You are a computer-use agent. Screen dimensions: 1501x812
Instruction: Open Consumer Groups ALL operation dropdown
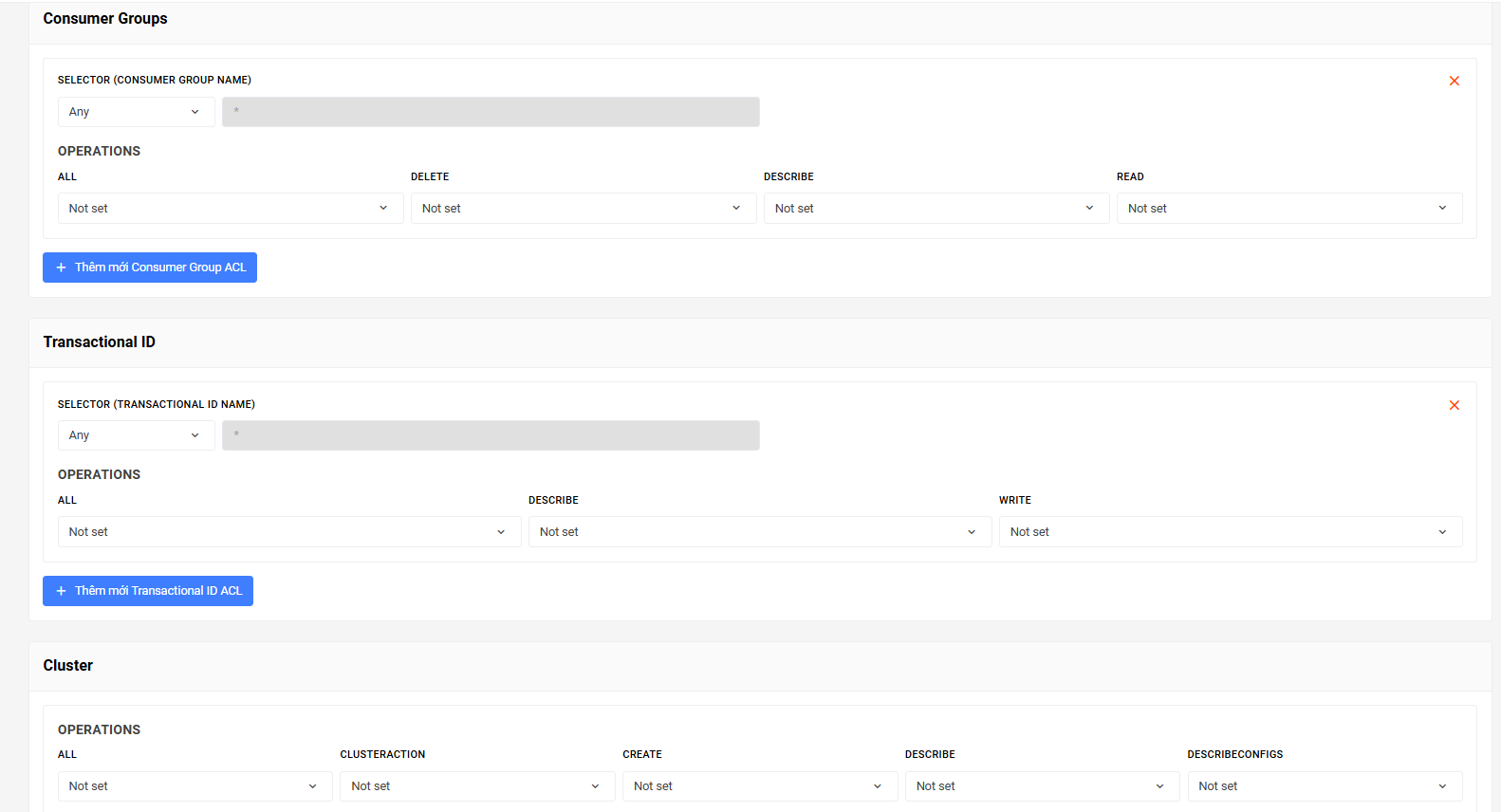(231, 209)
